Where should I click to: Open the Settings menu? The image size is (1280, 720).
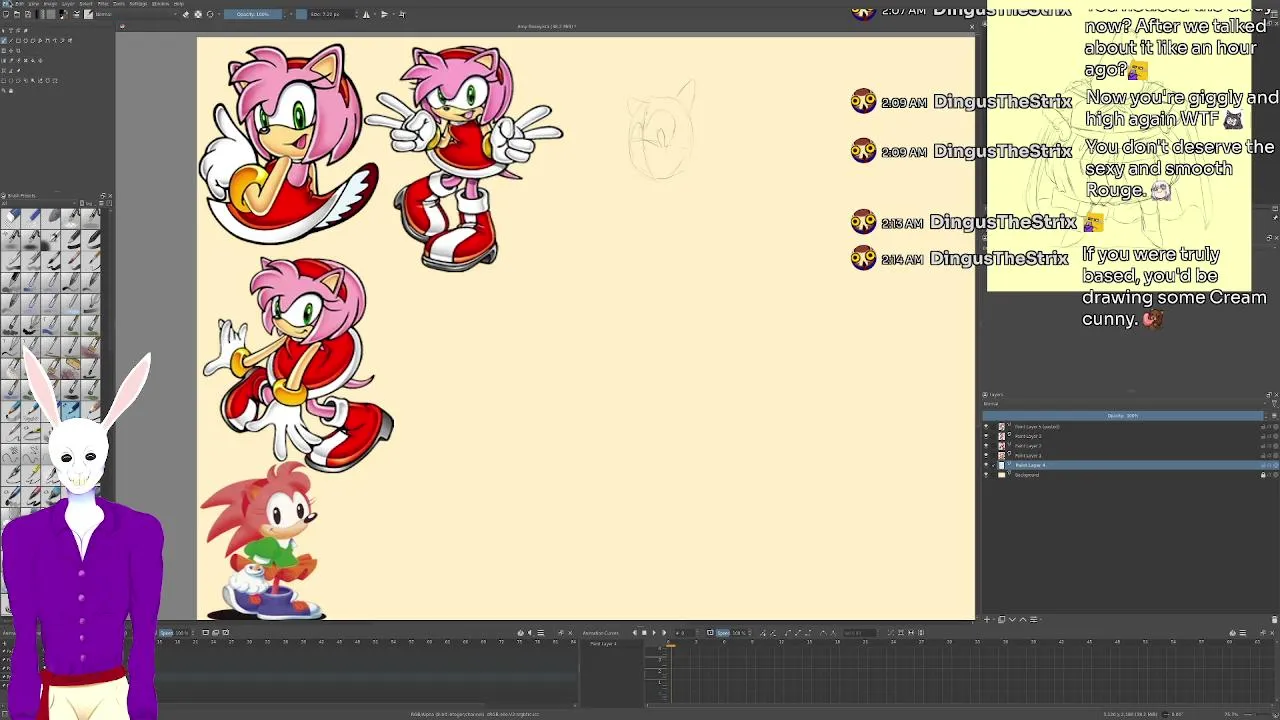tap(137, 4)
